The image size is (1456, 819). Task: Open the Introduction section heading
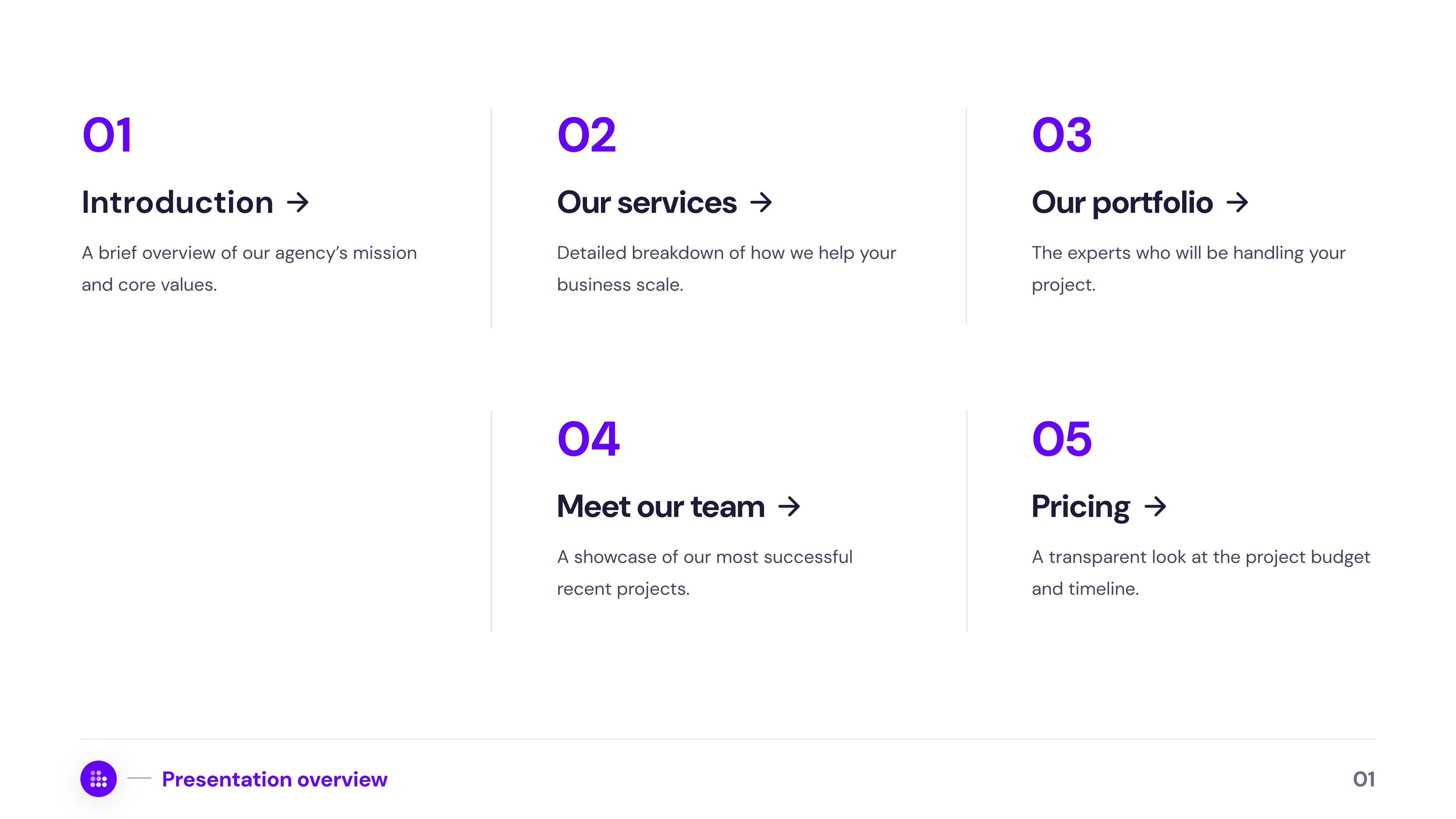[177, 202]
